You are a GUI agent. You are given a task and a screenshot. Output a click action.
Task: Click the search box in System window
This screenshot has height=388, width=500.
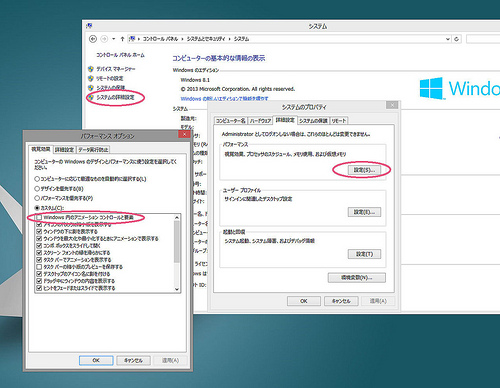[483, 39]
